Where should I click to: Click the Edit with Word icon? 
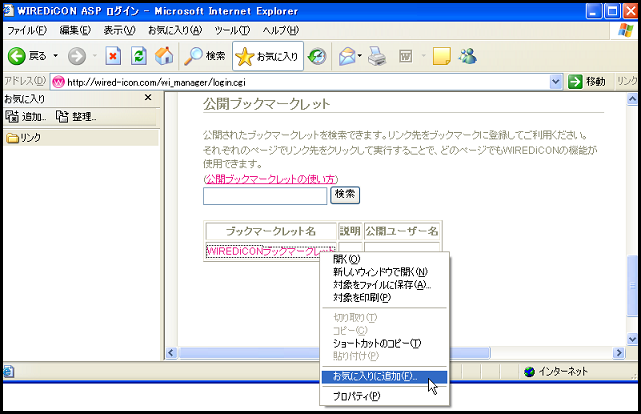coord(406,56)
